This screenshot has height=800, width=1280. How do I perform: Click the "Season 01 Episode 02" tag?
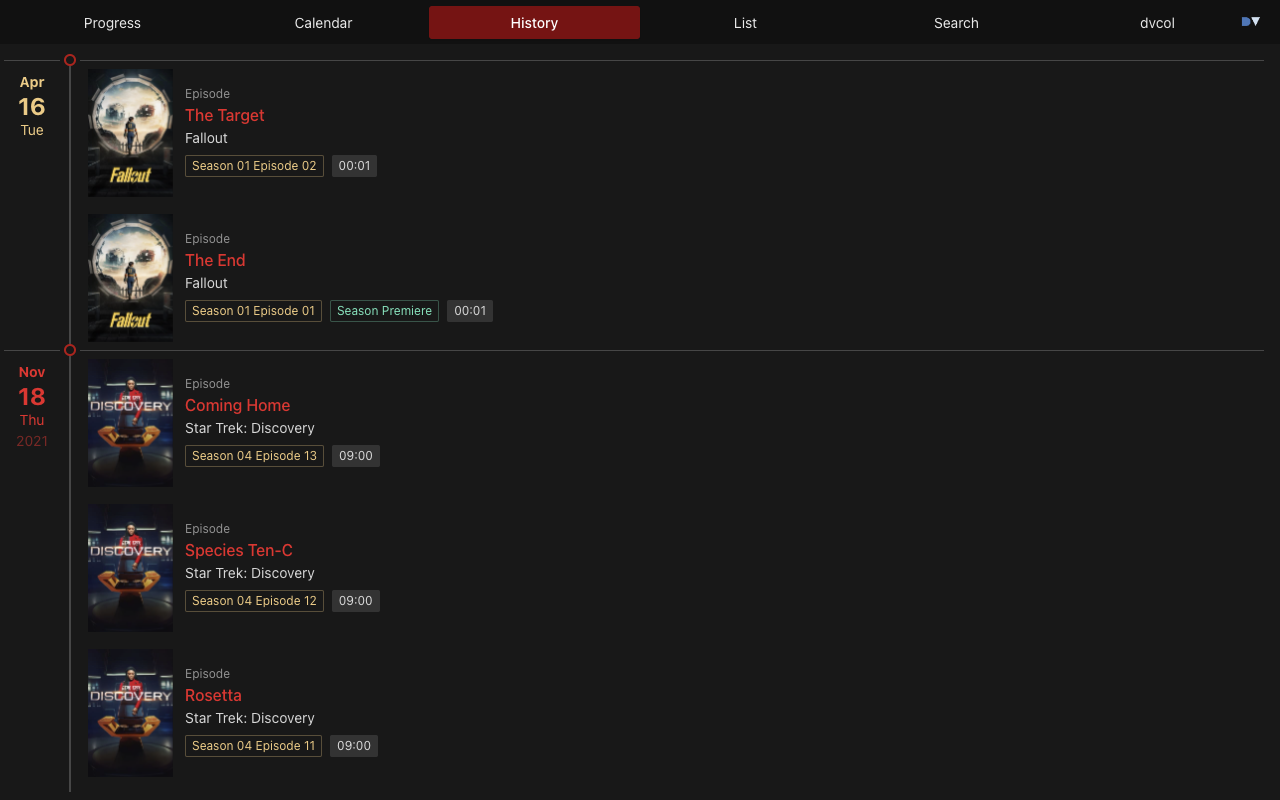pos(254,165)
